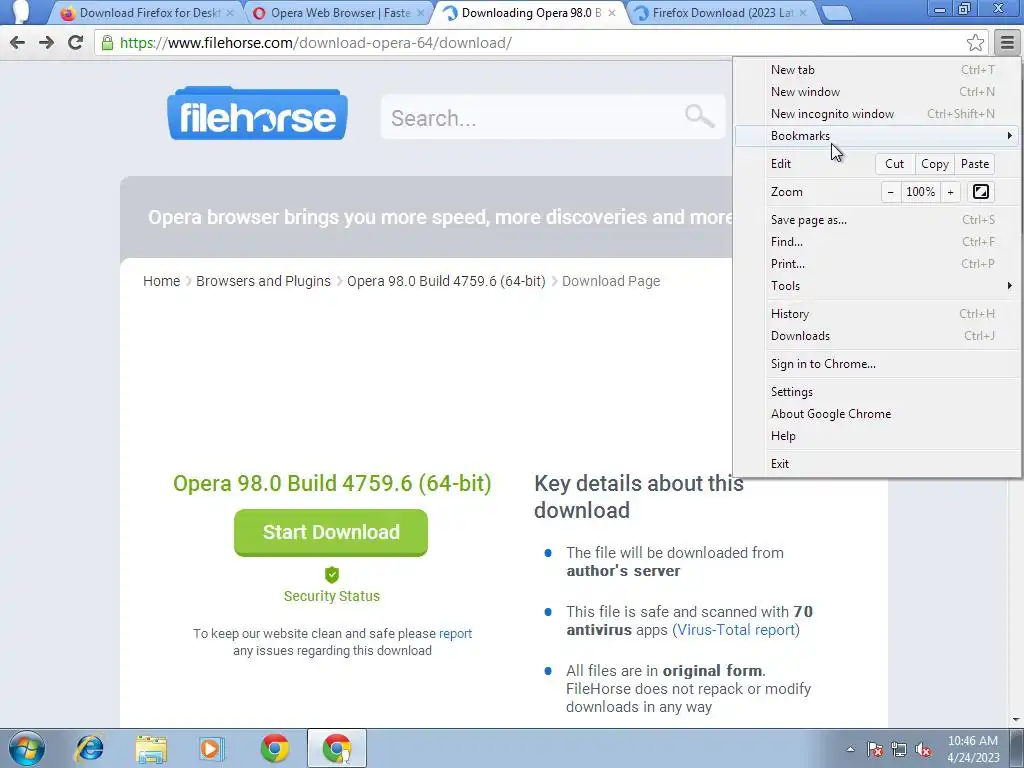Switch to the first Chrome taskbar icon
Image resolution: width=1024 pixels, height=768 pixels.
point(274,748)
